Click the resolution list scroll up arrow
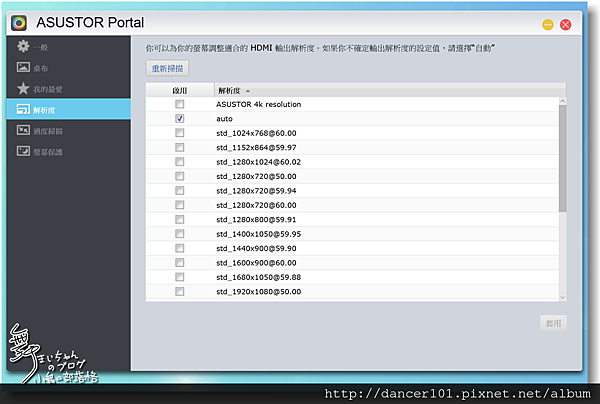This screenshot has width=600, height=404. pos(562,101)
